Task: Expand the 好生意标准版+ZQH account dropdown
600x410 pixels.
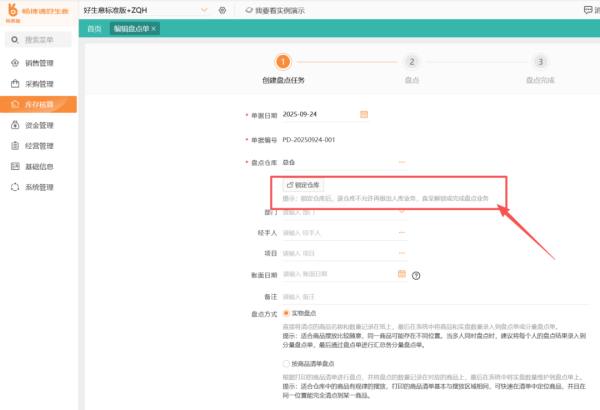Action: (204, 10)
